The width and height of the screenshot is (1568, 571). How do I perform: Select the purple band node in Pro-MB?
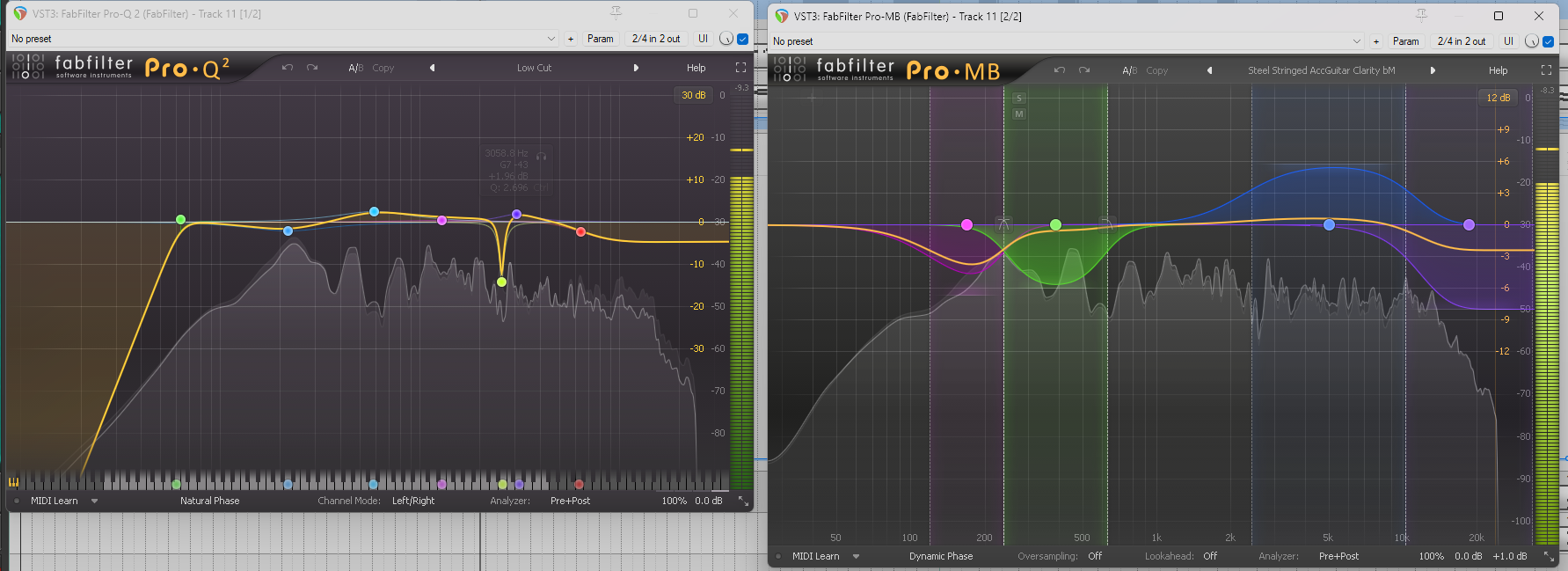click(x=1469, y=225)
